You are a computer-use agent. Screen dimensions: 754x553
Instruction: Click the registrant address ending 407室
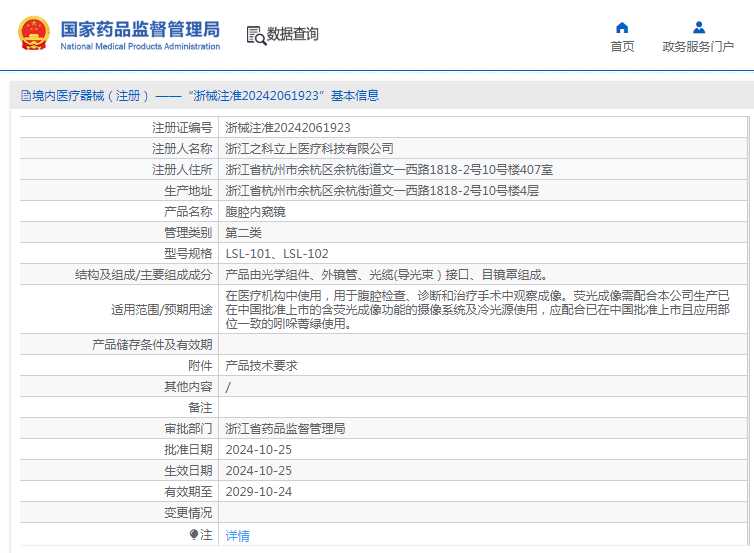[389, 170]
